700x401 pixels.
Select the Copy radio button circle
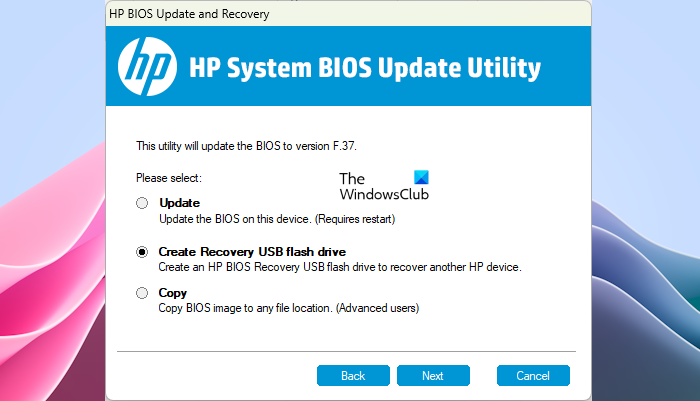coord(142,293)
